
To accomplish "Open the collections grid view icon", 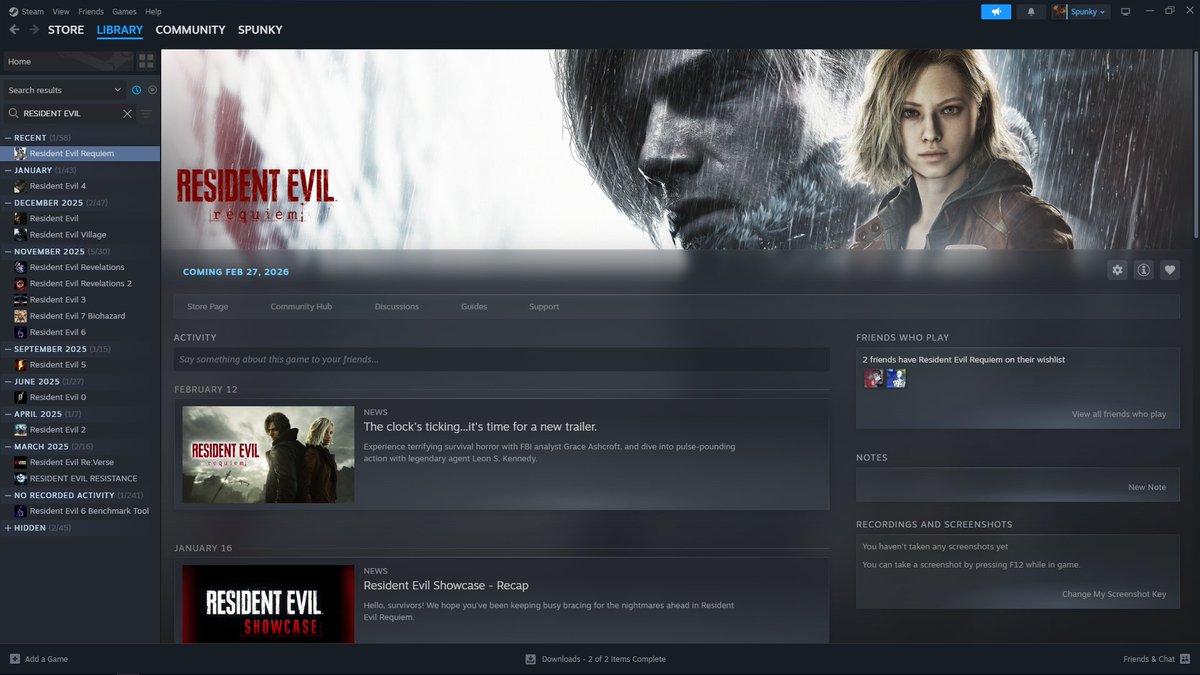I will (x=146, y=61).
